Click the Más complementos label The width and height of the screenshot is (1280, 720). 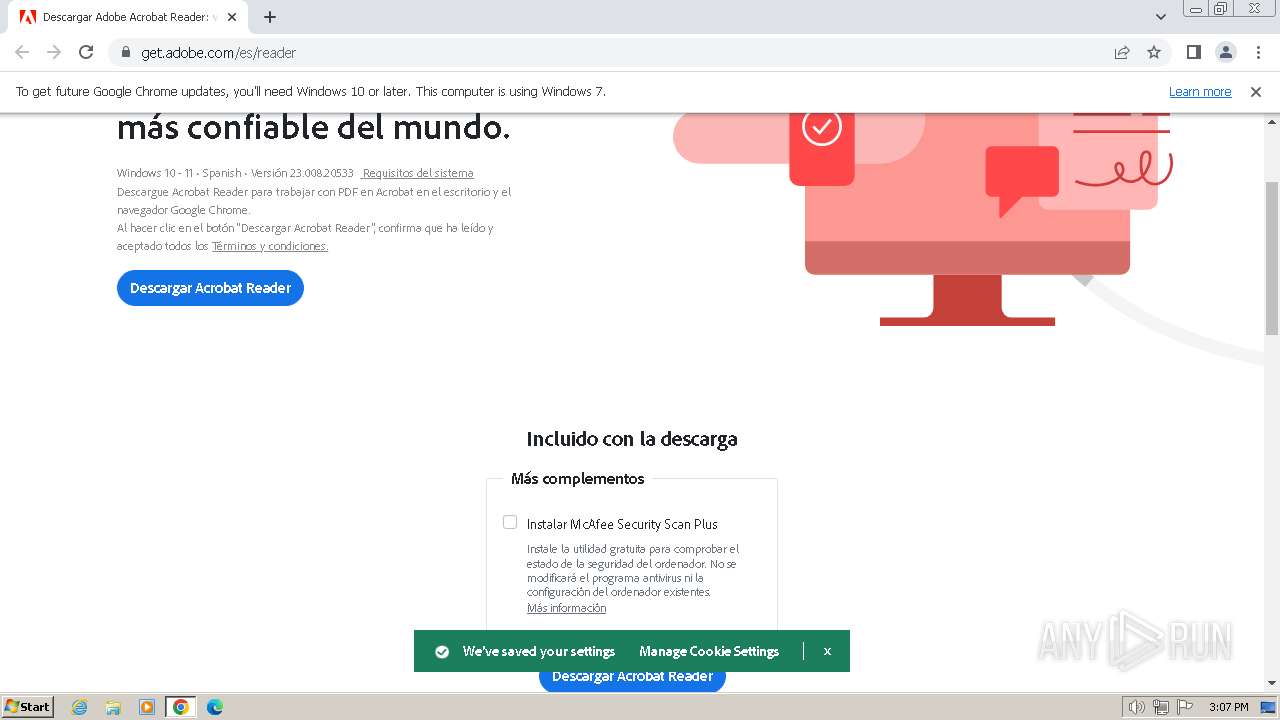578,479
